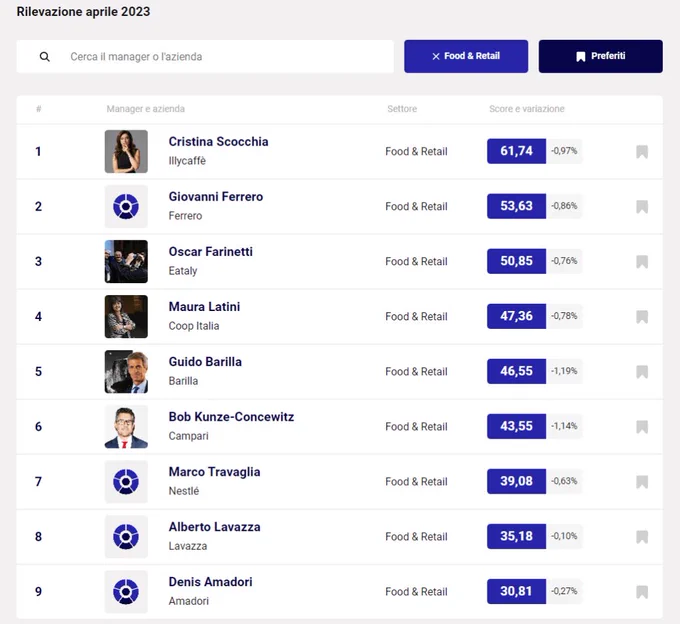Bookmark Giovanni Ferrero as favorite
The height and width of the screenshot is (624, 680).
(x=642, y=207)
